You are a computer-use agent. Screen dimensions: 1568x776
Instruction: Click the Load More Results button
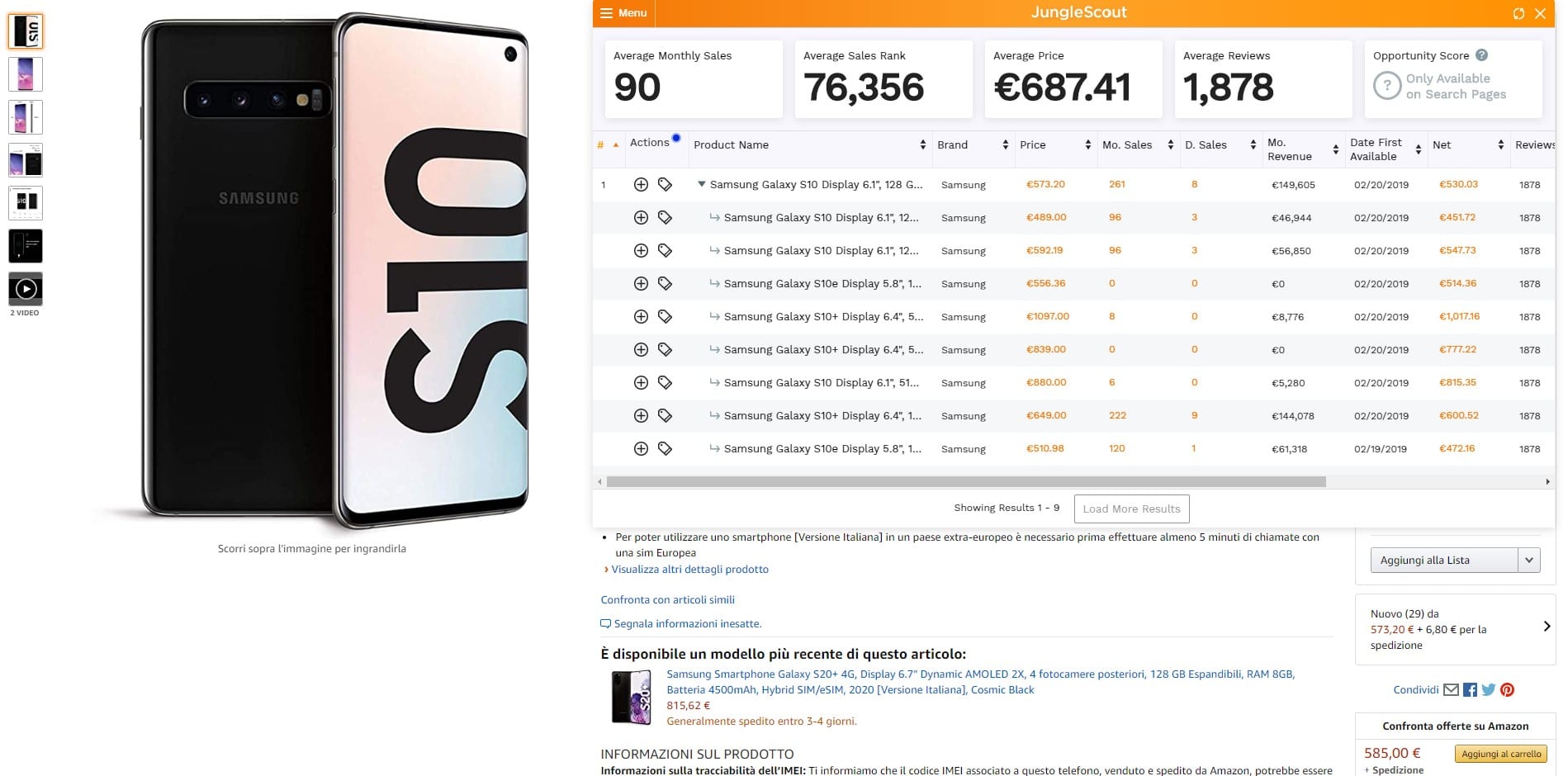1131,509
